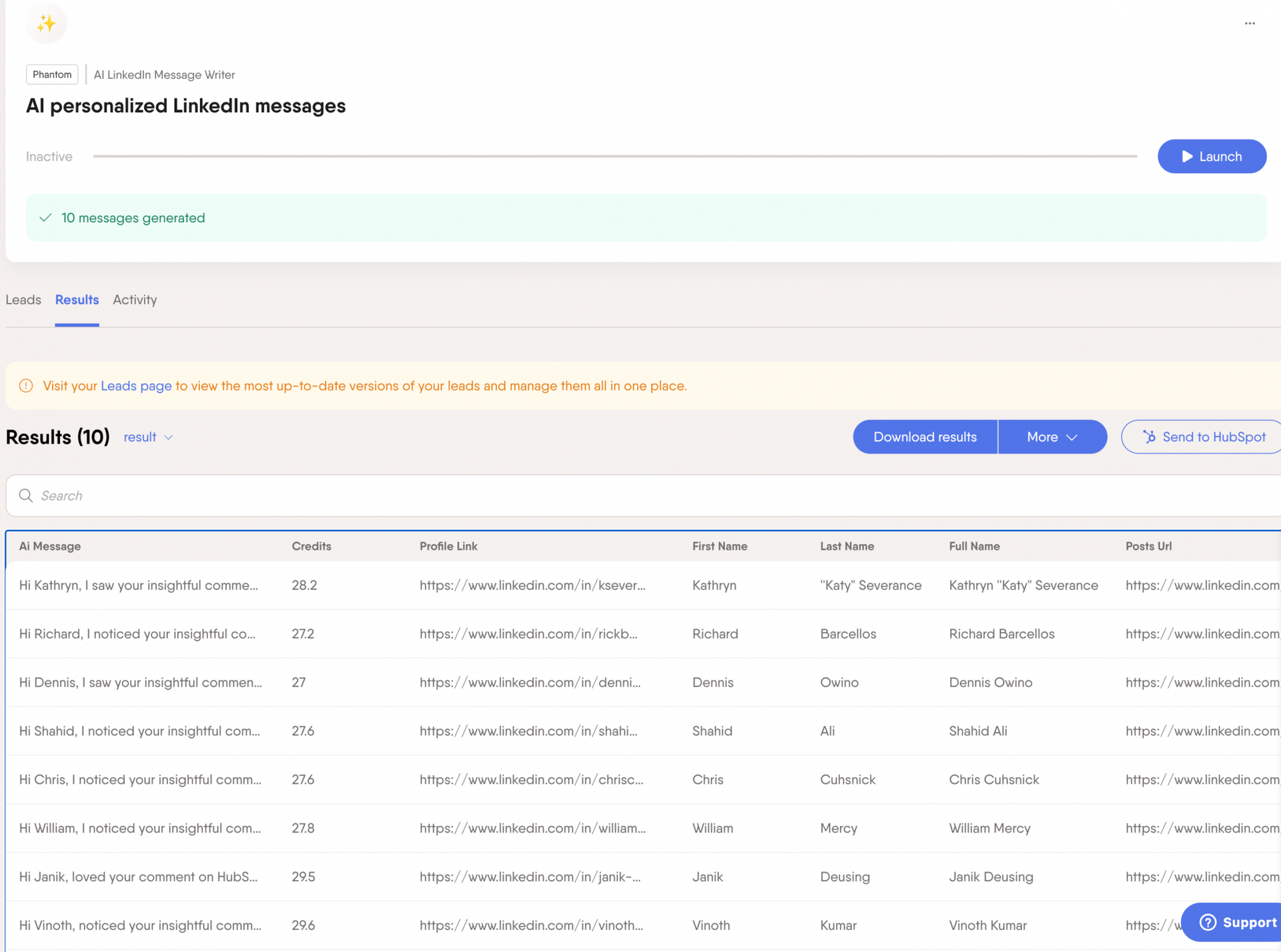1281x952 pixels.
Task: Click the Posts Url column header
Action: coord(1149,546)
